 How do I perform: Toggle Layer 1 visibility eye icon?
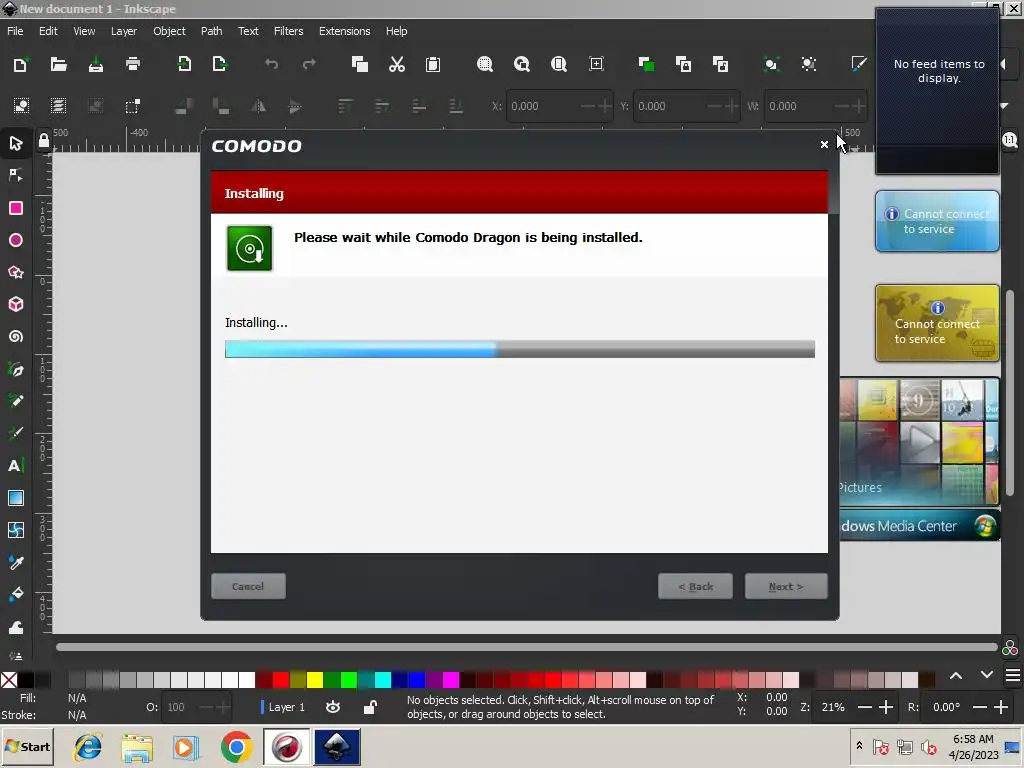coord(333,707)
